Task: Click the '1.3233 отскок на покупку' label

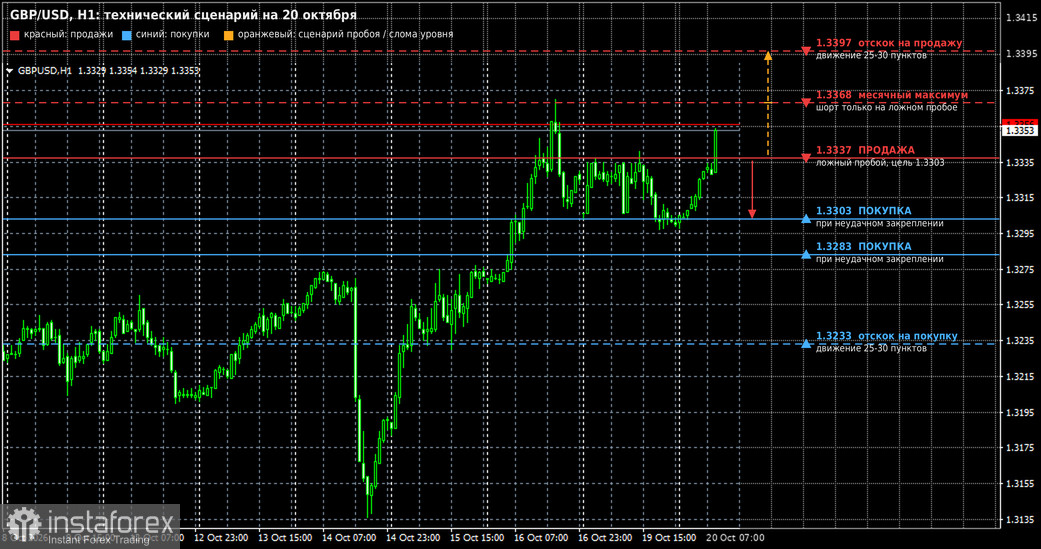Action: [x=887, y=337]
